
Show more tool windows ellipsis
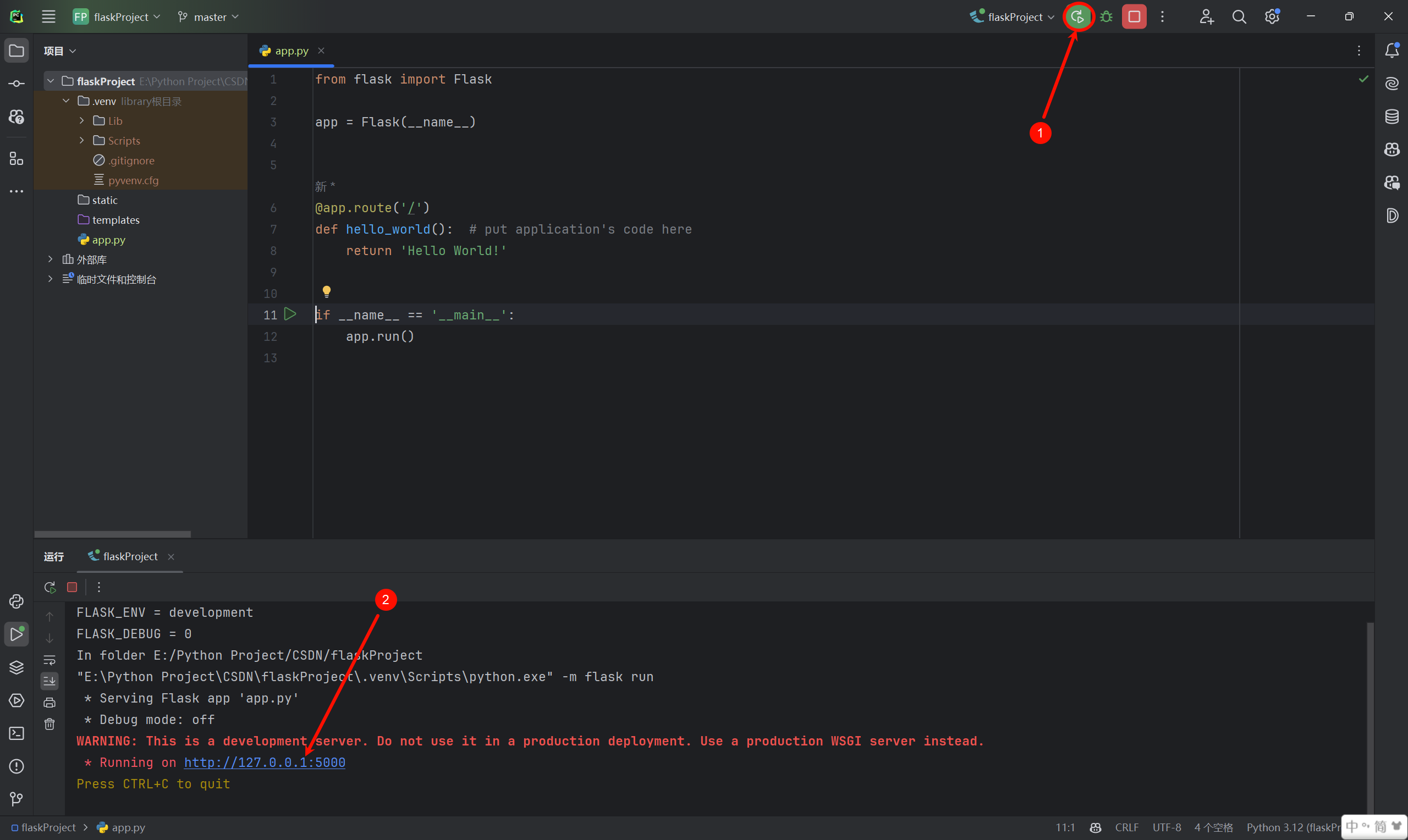point(16,191)
